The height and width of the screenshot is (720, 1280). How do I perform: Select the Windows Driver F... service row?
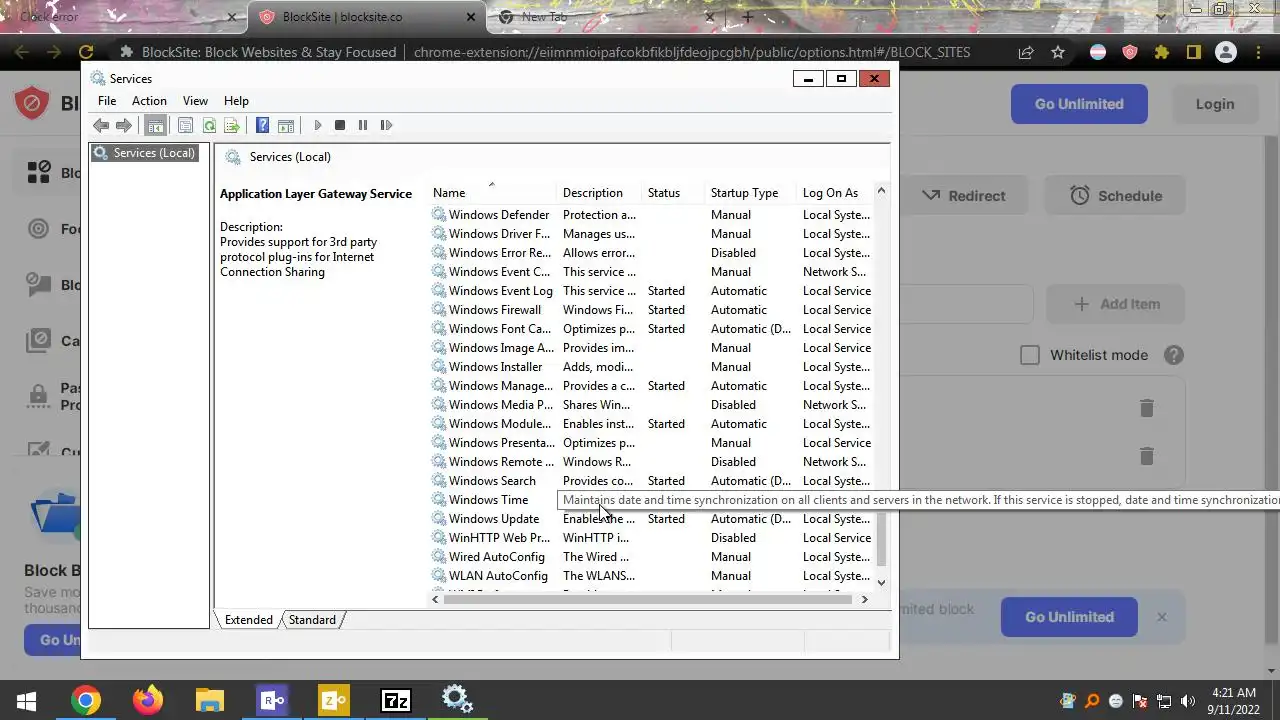[651, 234]
